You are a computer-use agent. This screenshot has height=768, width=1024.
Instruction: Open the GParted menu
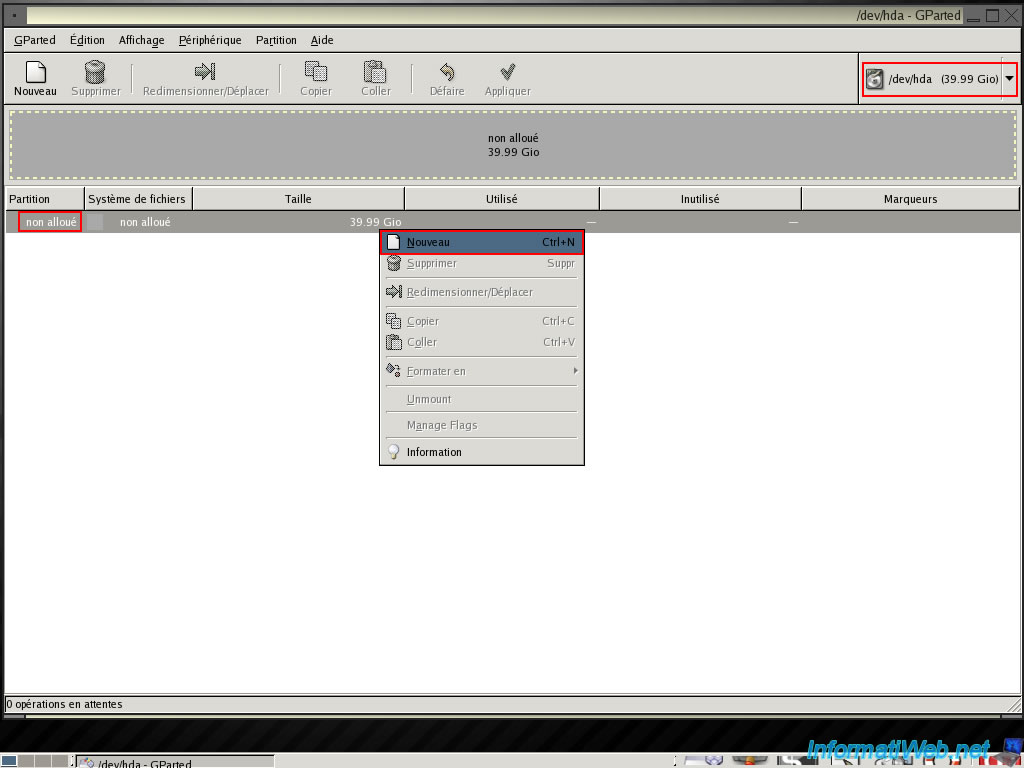[35, 40]
